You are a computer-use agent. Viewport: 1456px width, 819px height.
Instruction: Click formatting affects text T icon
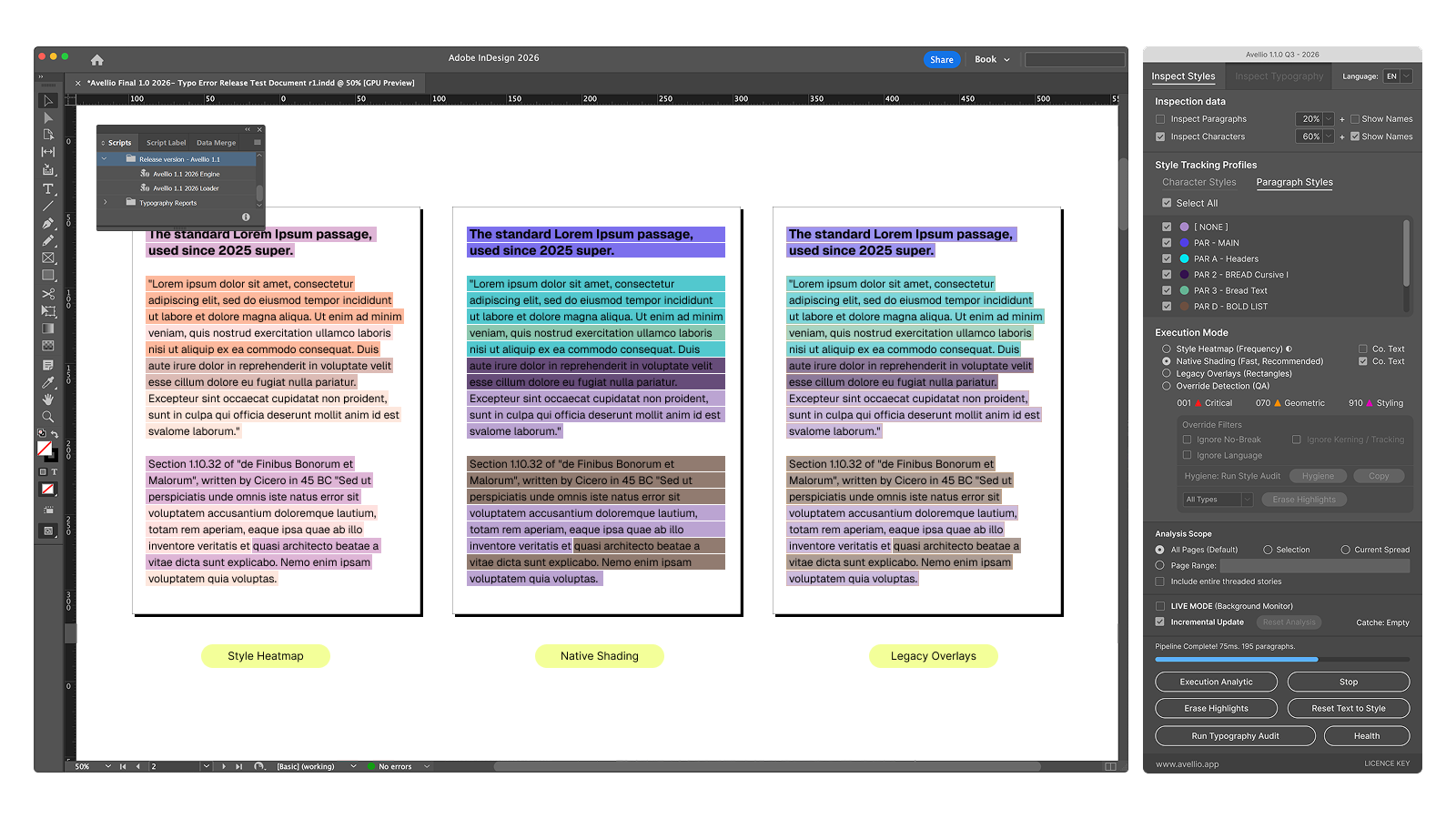(x=55, y=472)
